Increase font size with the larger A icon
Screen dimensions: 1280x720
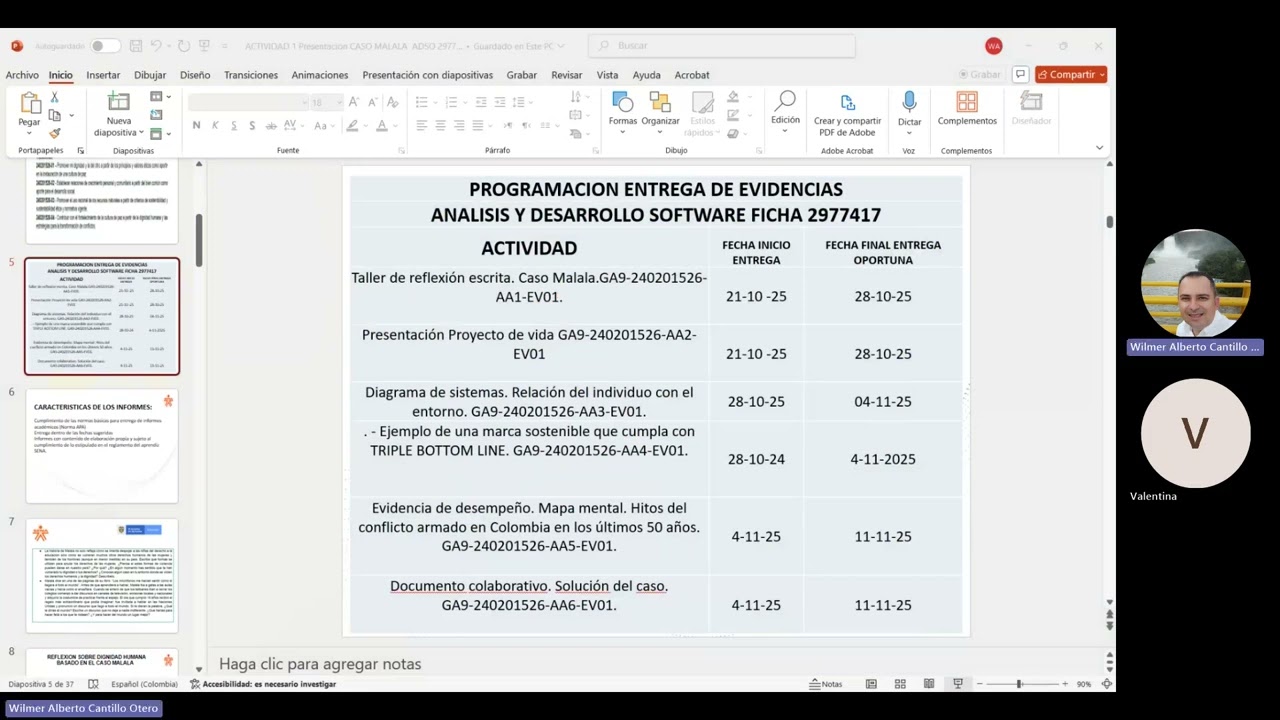tap(356, 102)
